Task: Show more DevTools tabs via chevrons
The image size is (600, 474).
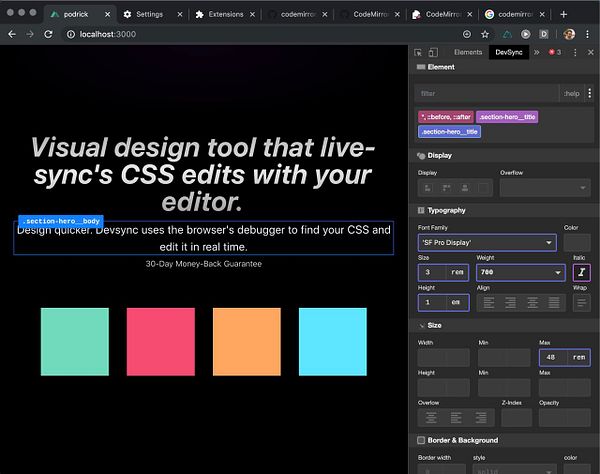Action: click(536, 52)
